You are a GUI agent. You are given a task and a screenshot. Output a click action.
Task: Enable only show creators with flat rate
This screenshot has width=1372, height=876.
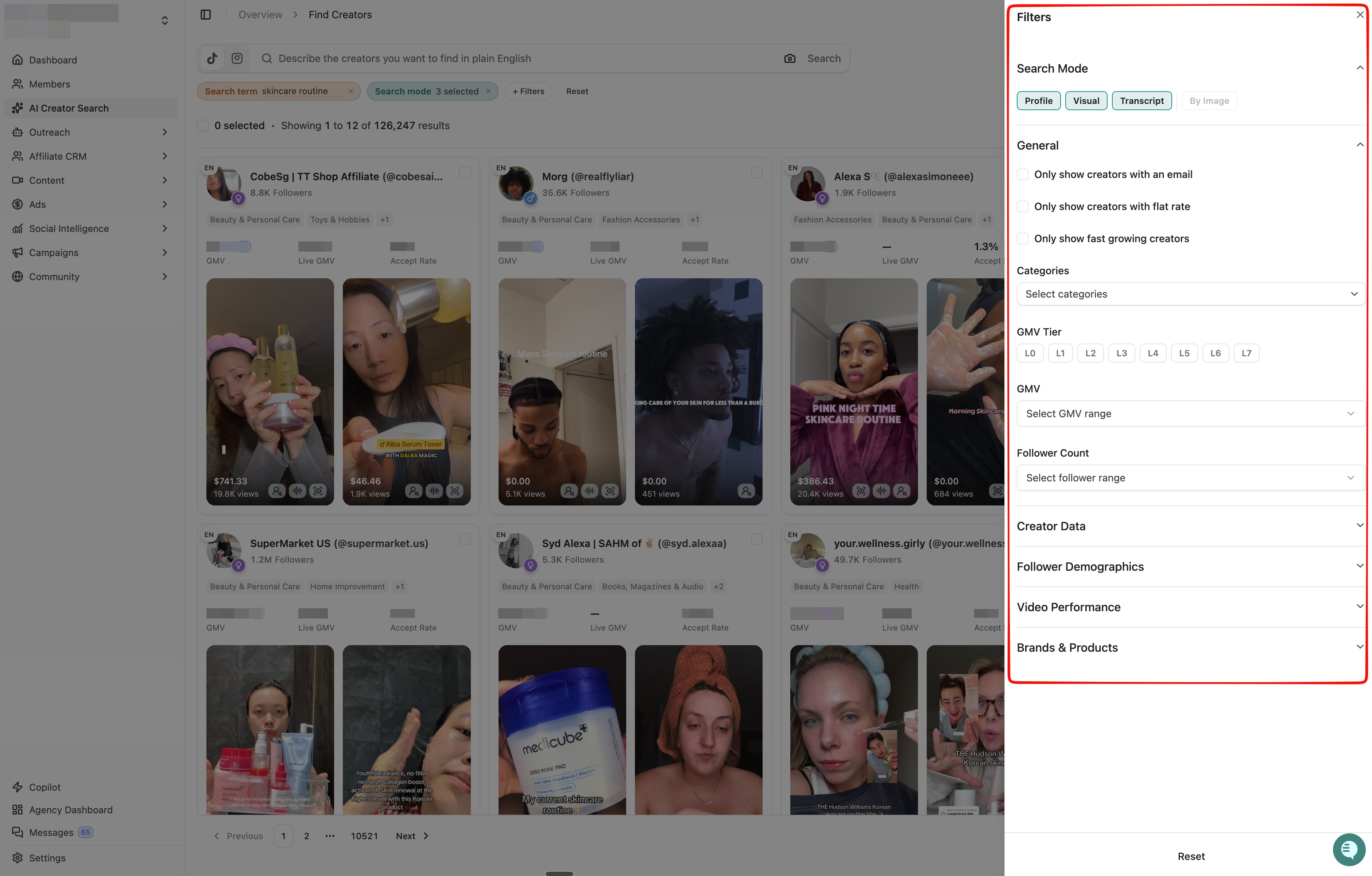[x=1023, y=206]
